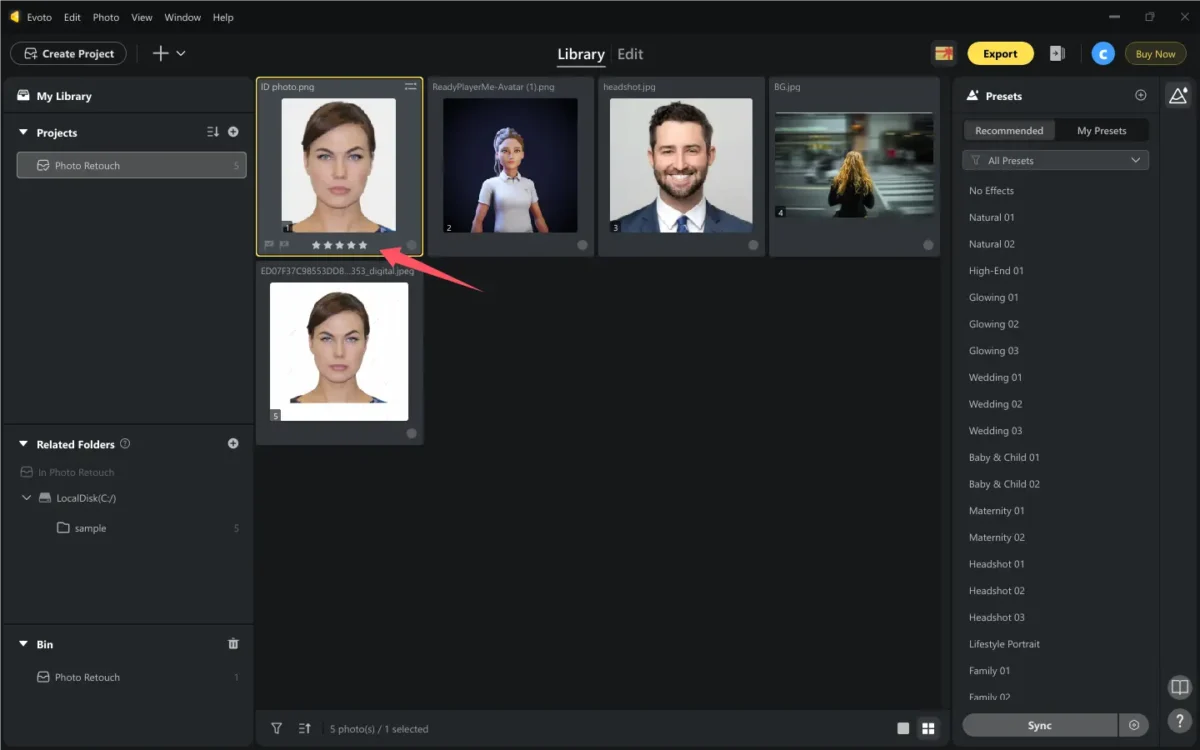Click the import/send-to icon beside Export
This screenshot has height=750, width=1200.
(1057, 54)
